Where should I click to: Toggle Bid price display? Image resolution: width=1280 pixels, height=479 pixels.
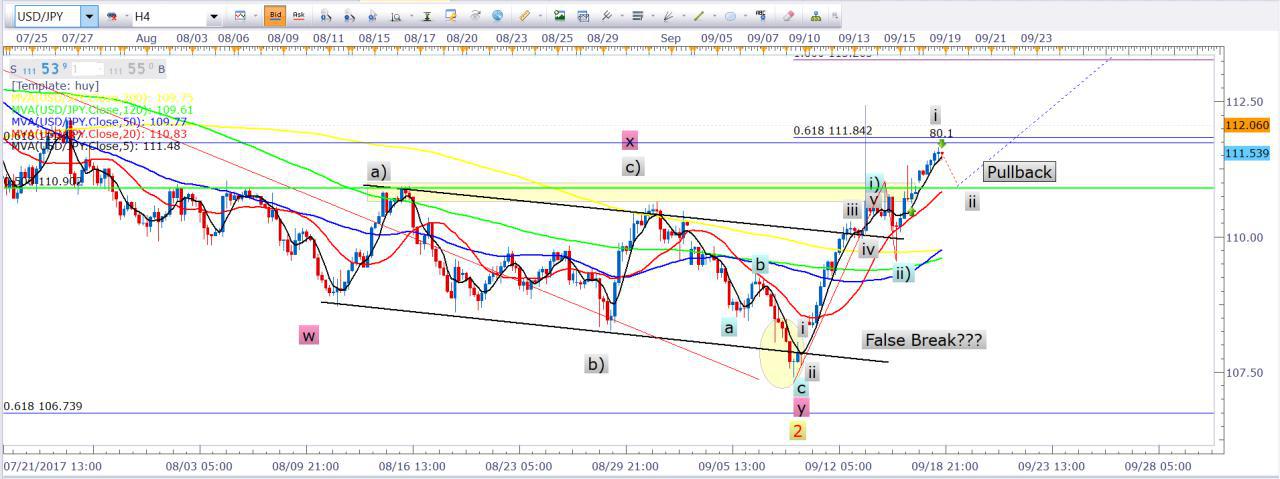pyautogui.click(x=274, y=16)
